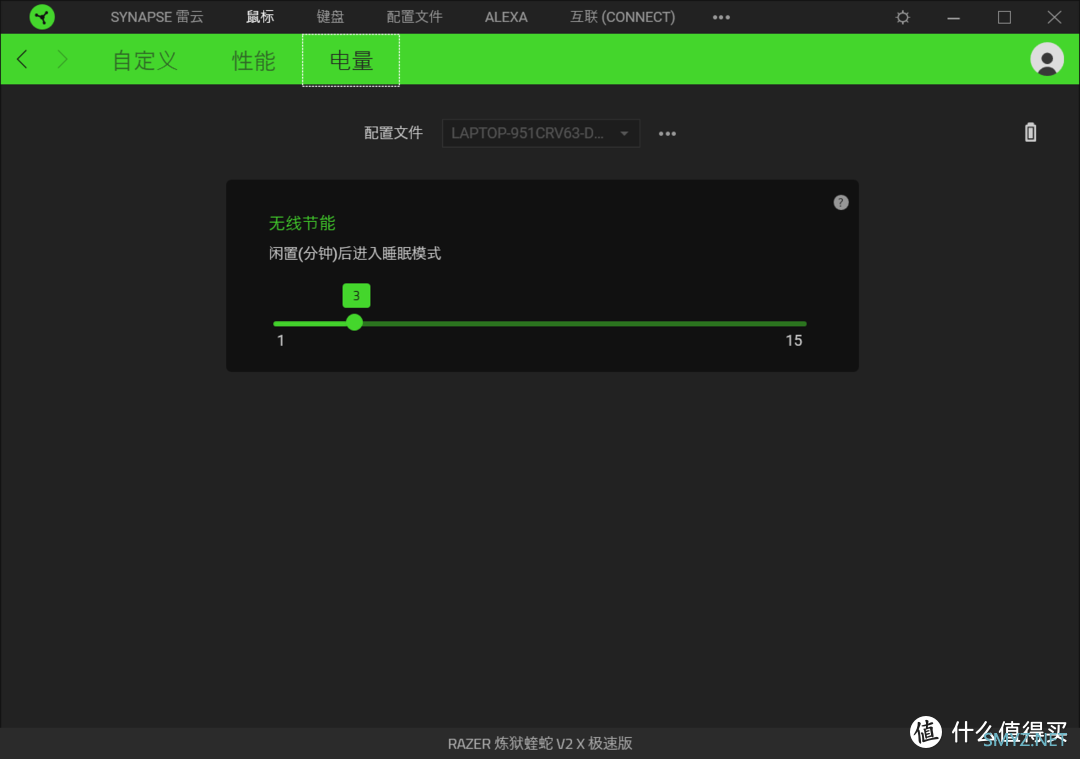Expand the LAPTOP-951CRV63 profile dropdown
The height and width of the screenshot is (759, 1080).
[541, 133]
